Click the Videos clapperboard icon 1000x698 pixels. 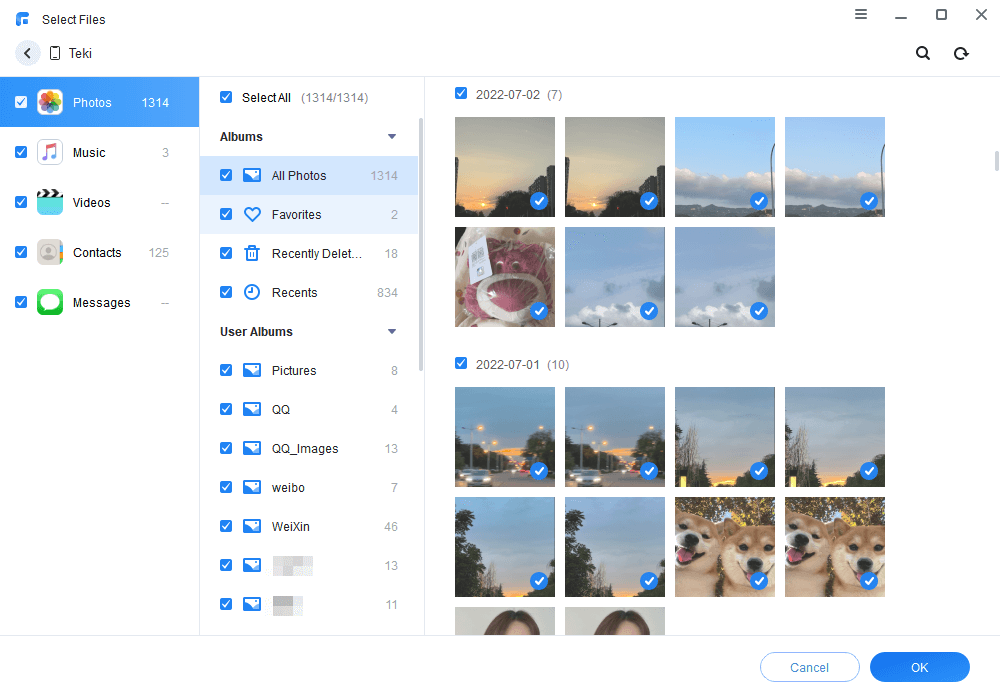[x=50, y=202]
